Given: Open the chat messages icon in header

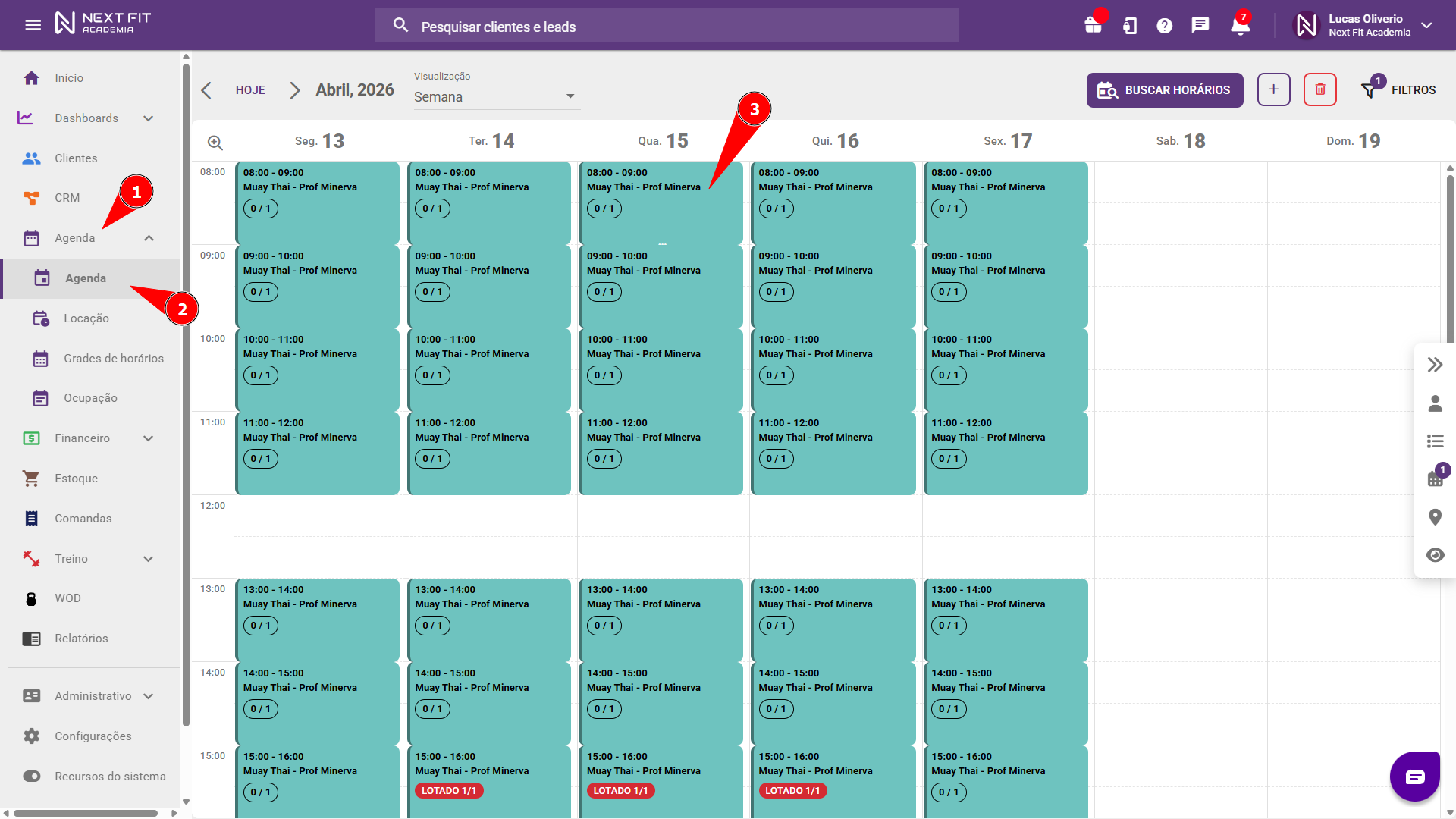Looking at the screenshot, I should pyautogui.click(x=1200, y=26).
